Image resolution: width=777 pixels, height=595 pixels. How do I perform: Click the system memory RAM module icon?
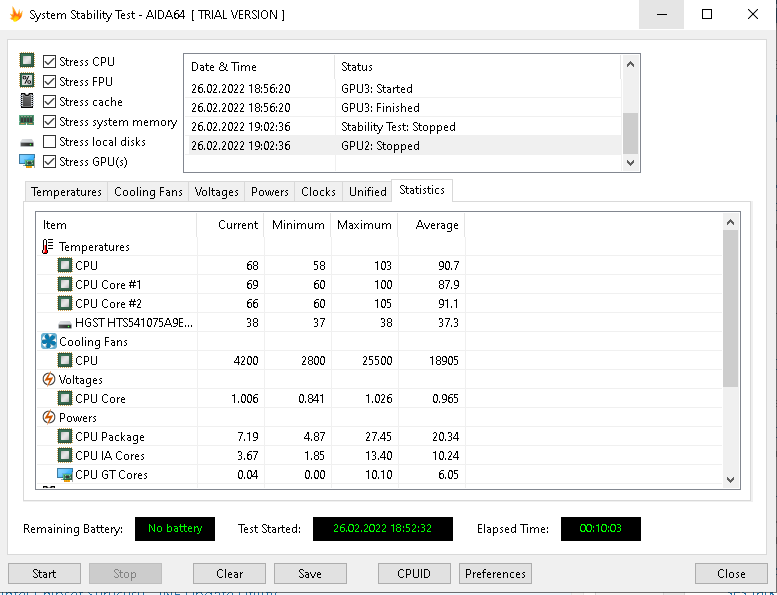27,120
